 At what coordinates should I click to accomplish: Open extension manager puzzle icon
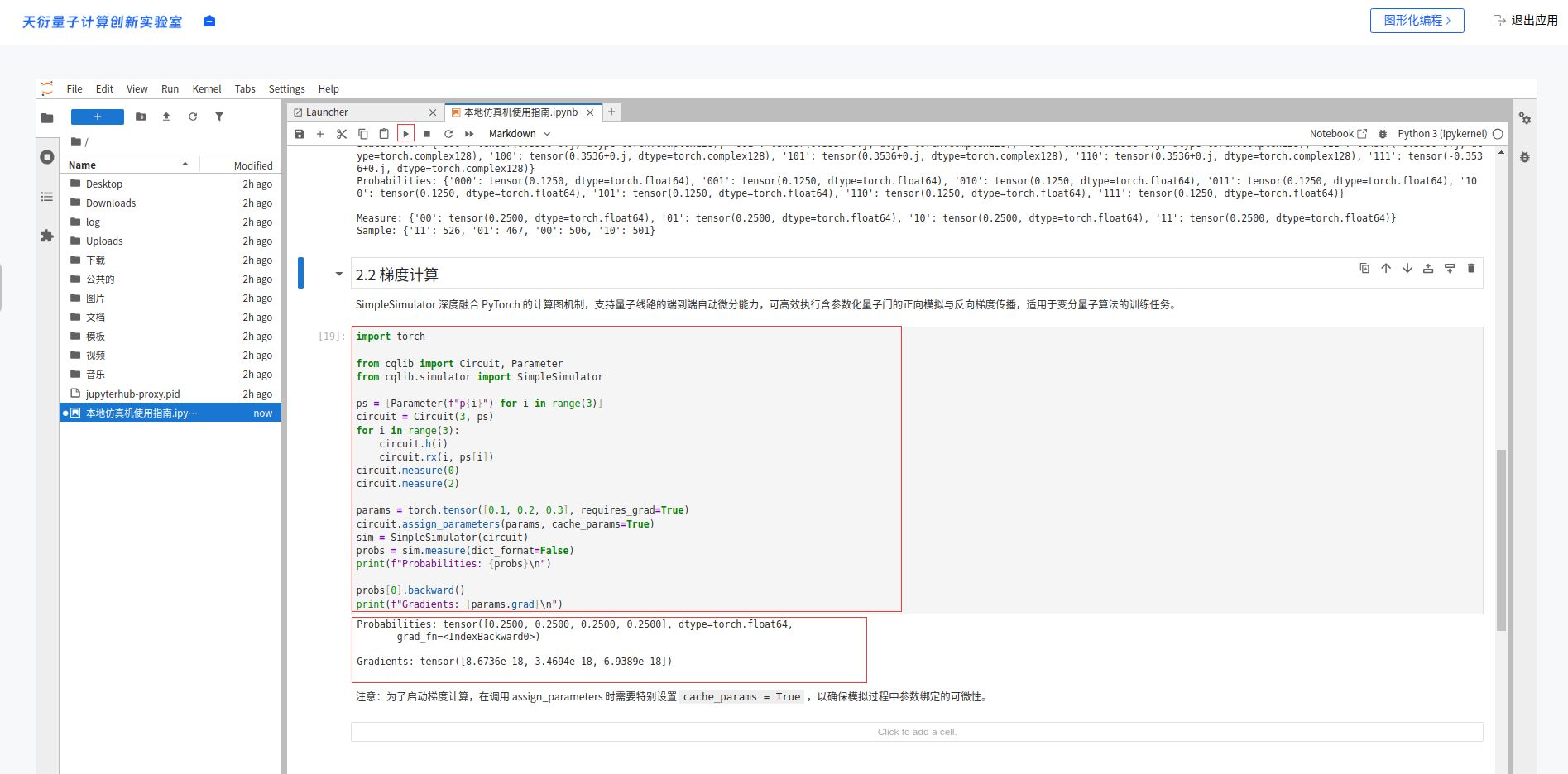pyautogui.click(x=47, y=236)
